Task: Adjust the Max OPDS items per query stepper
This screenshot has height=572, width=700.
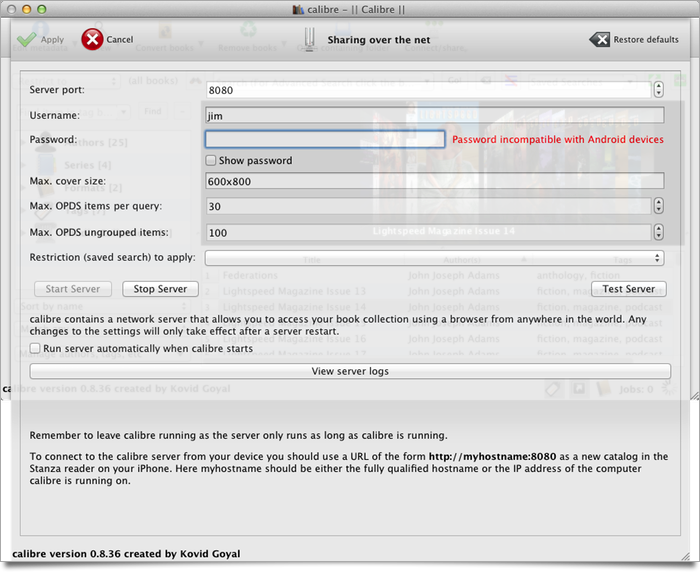Action: [x=658, y=206]
